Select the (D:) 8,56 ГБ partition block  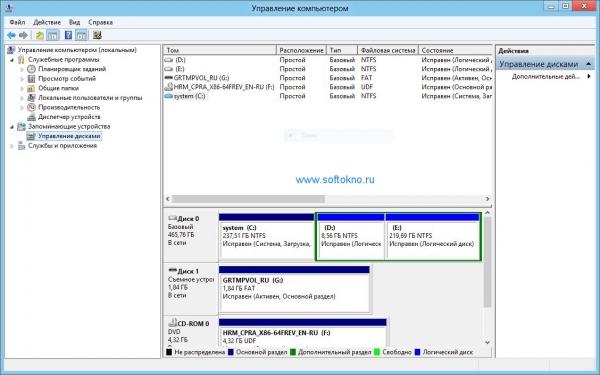tap(351, 236)
